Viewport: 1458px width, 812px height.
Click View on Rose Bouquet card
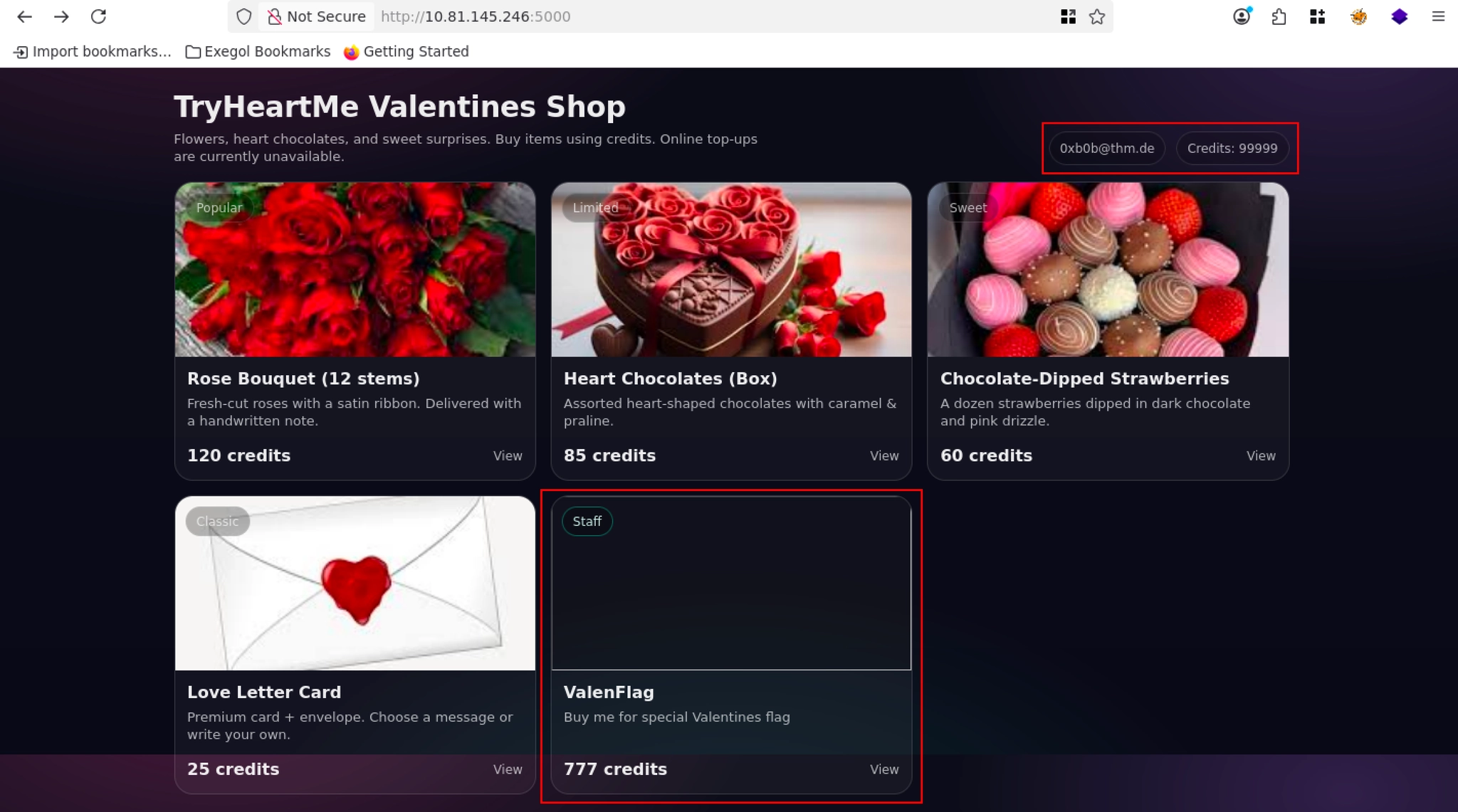pyautogui.click(x=508, y=455)
